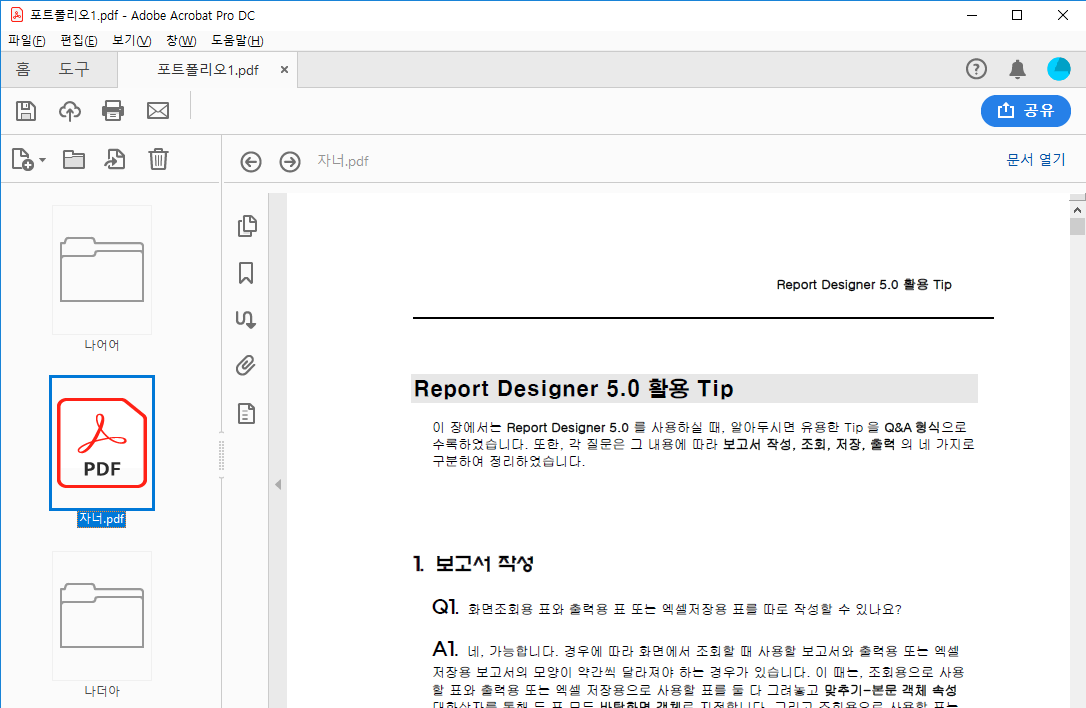Close the 포트폴리오1.pdf tab
The image size is (1086, 708).
tap(284, 69)
